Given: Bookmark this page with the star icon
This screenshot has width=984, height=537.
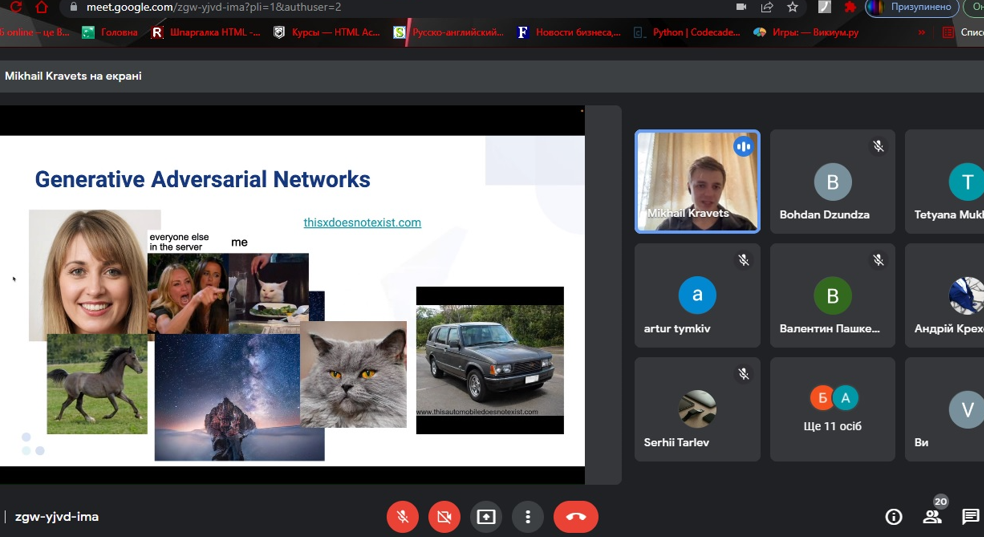Looking at the screenshot, I should [793, 7].
